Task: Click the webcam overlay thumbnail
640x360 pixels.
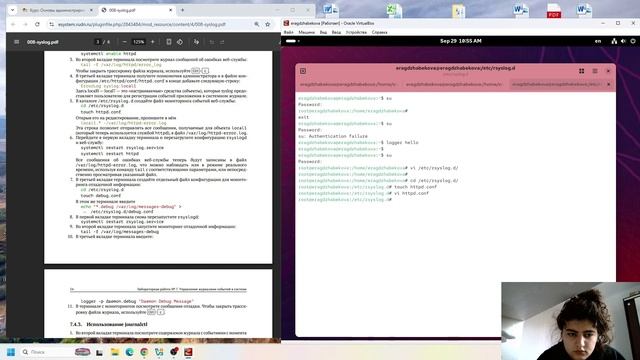Action: click(571, 321)
